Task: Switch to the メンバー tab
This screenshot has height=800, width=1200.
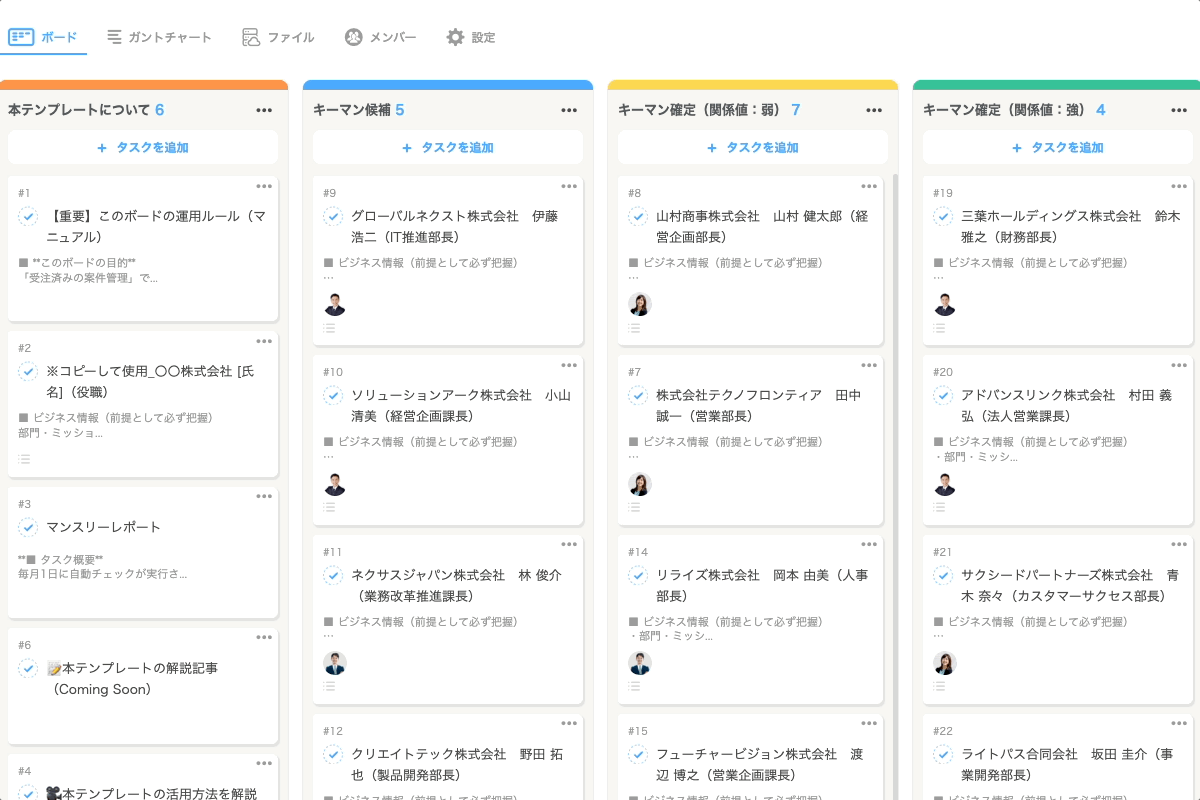Action: tap(380, 37)
